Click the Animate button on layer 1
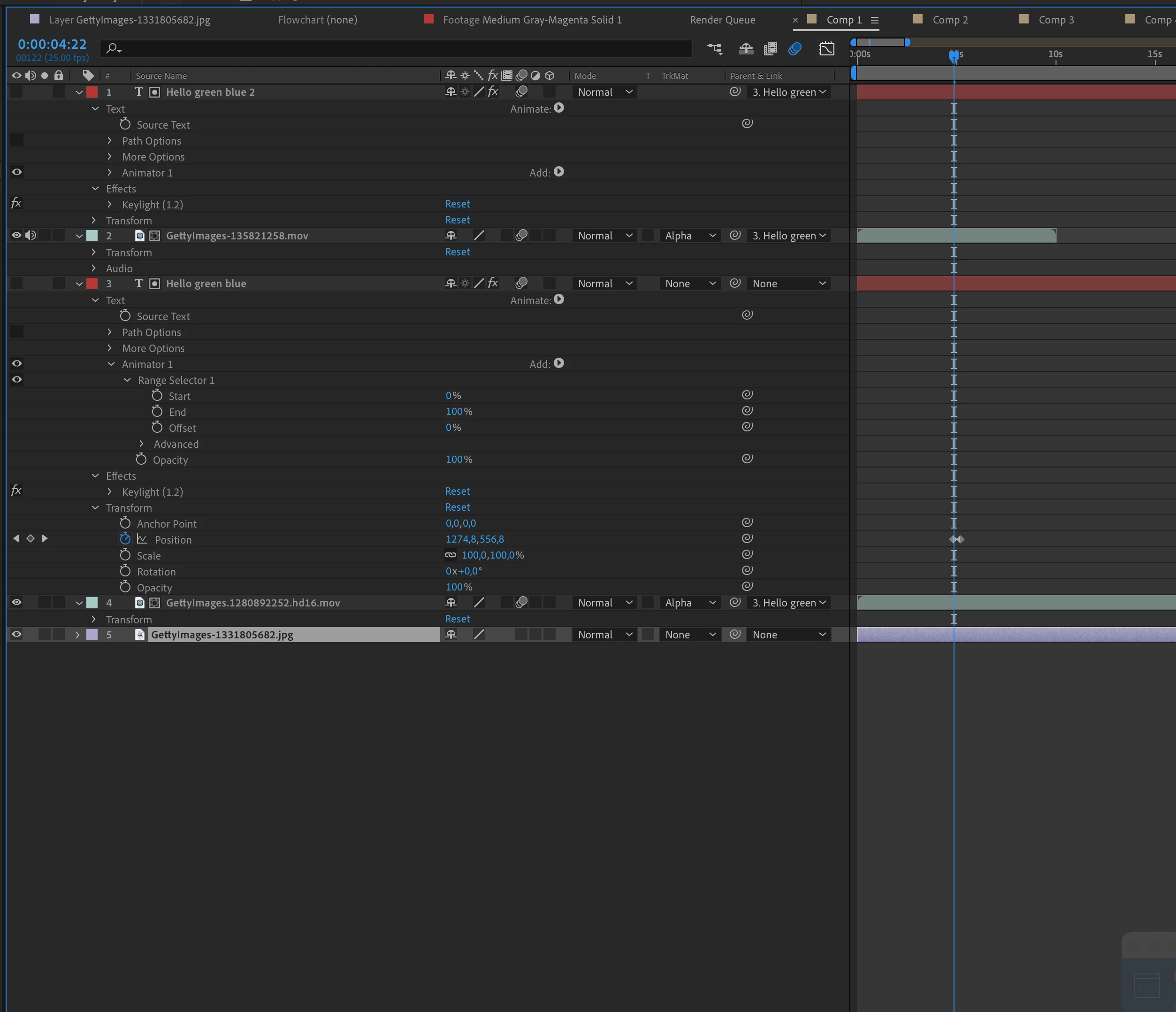Viewport: 1176px width, 1012px height. (558, 108)
